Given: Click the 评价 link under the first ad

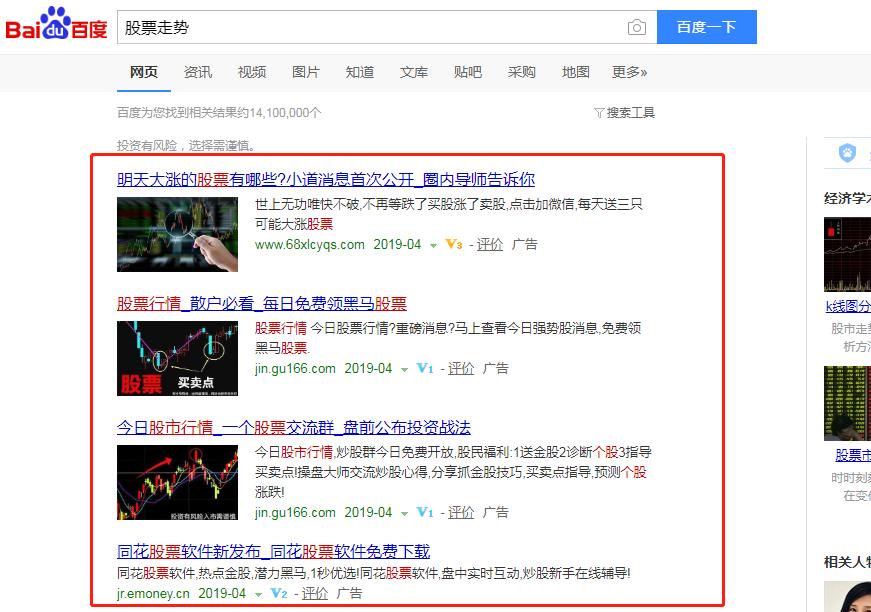Looking at the screenshot, I should click(490, 244).
